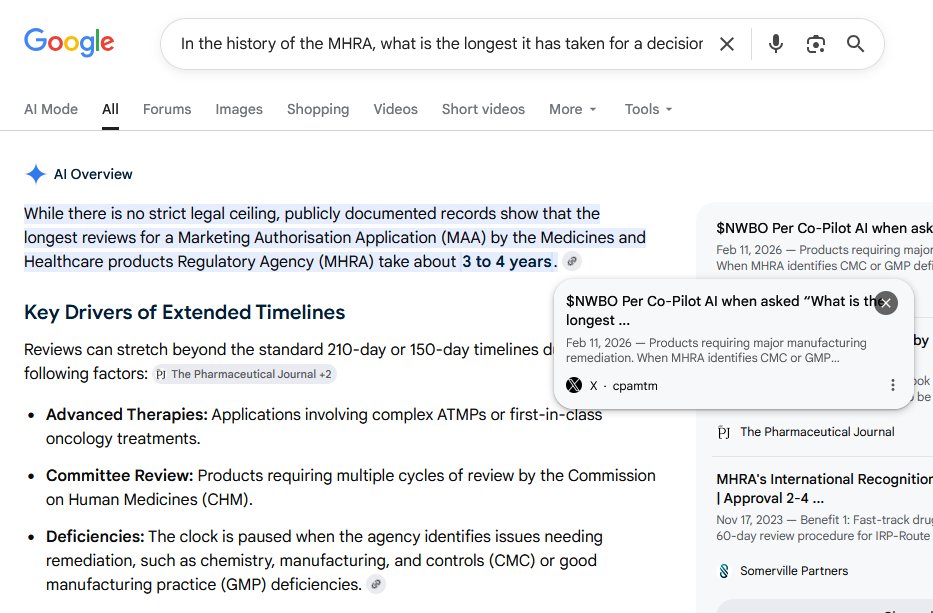Click the X logo icon for cpamtm
The width and height of the screenshot is (933, 613).
[x=574, y=385]
